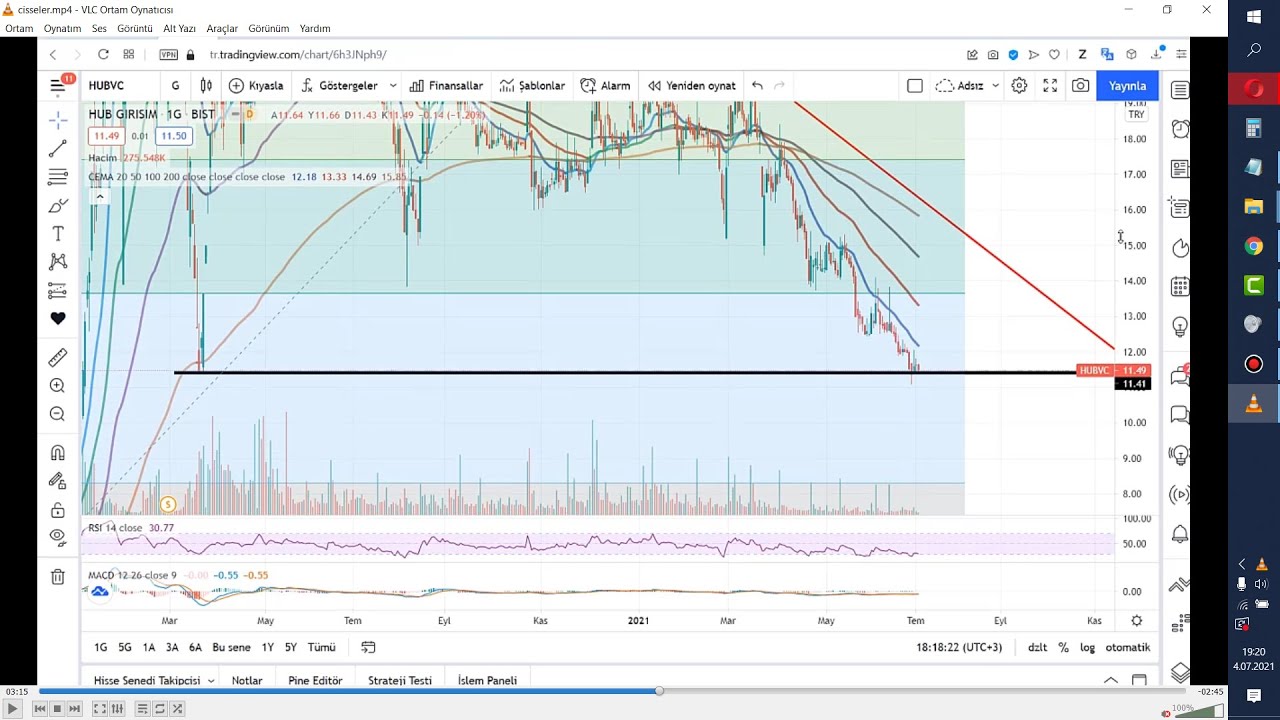Reload the browser page
This screenshot has width=1280, height=720.
(x=103, y=54)
